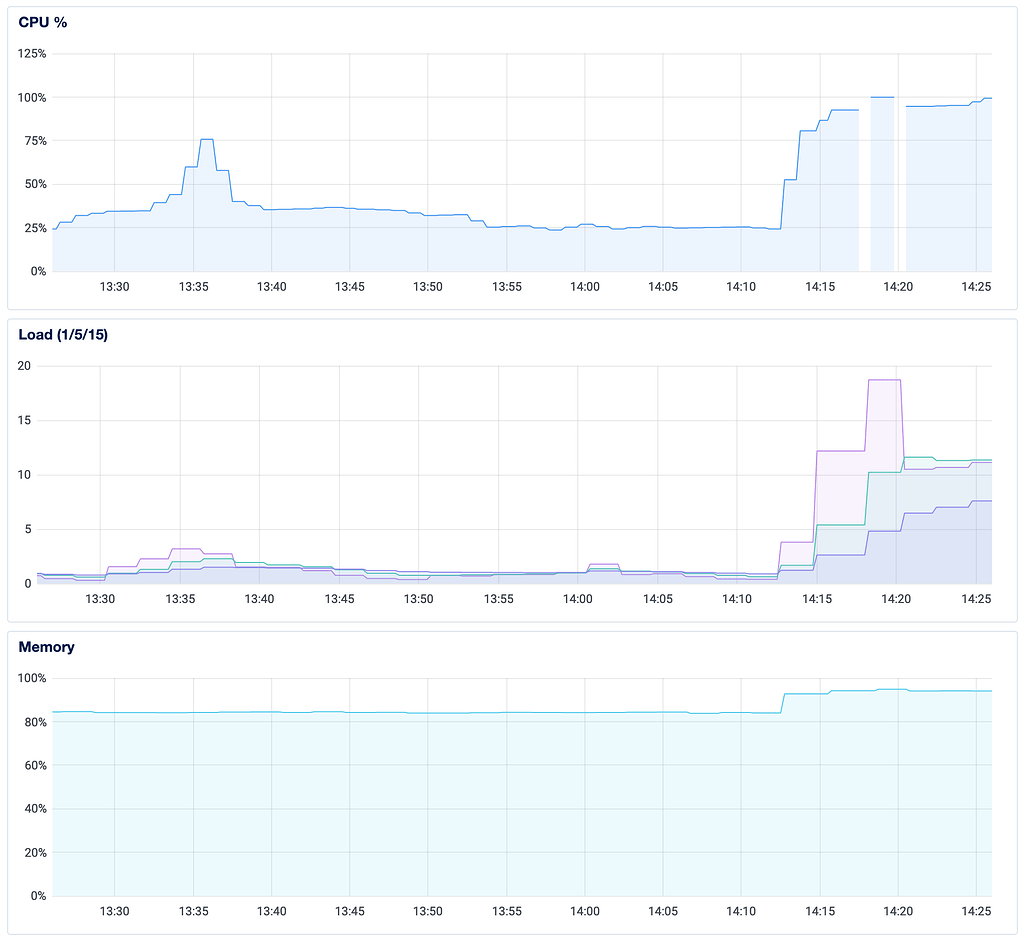Click the 20 label on Load axis

[x=24, y=366]
